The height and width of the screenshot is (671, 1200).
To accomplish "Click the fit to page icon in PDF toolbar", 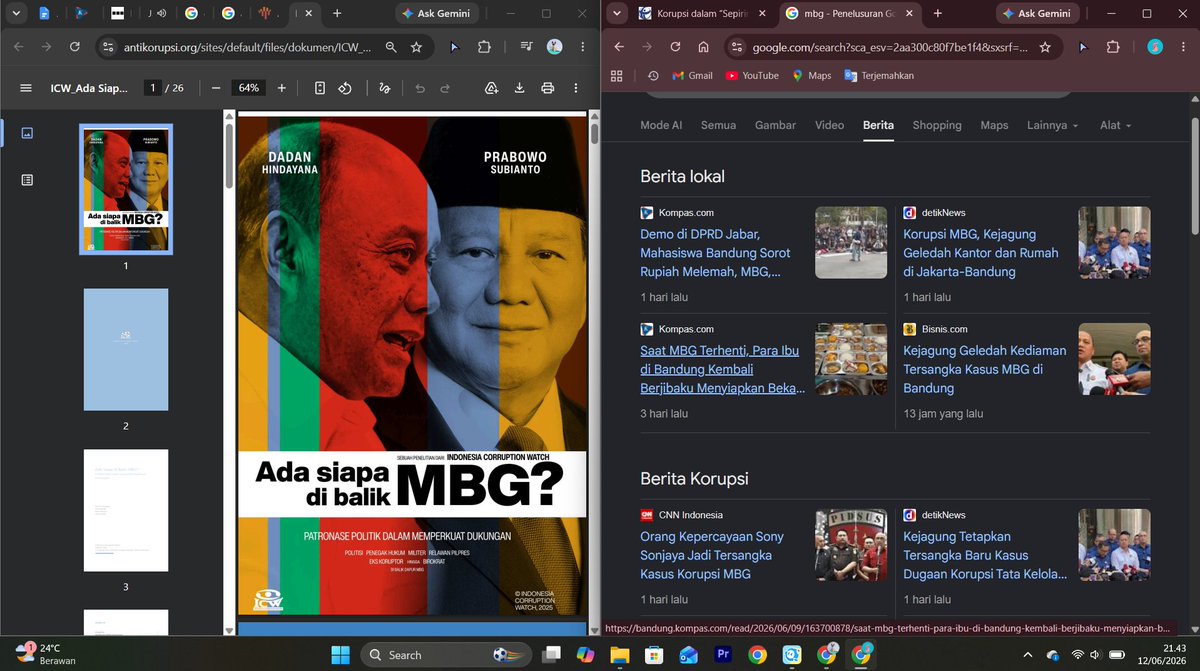I will (x=320, y=88).
